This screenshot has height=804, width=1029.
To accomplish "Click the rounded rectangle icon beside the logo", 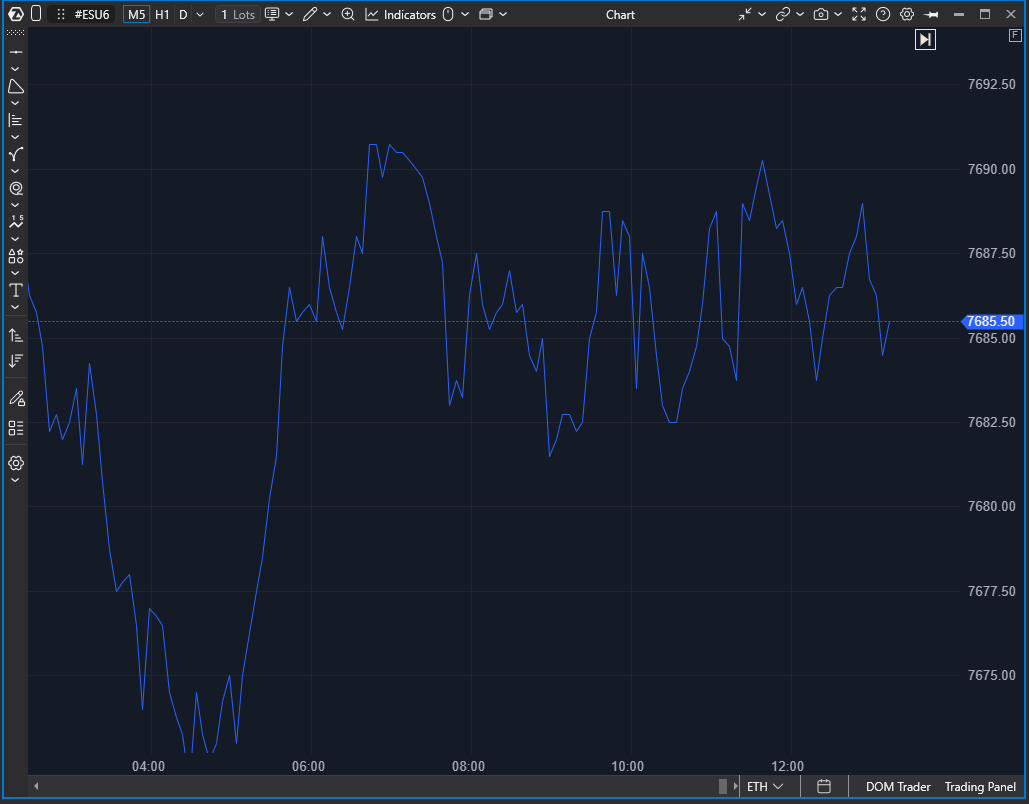I will click(36, 14).
